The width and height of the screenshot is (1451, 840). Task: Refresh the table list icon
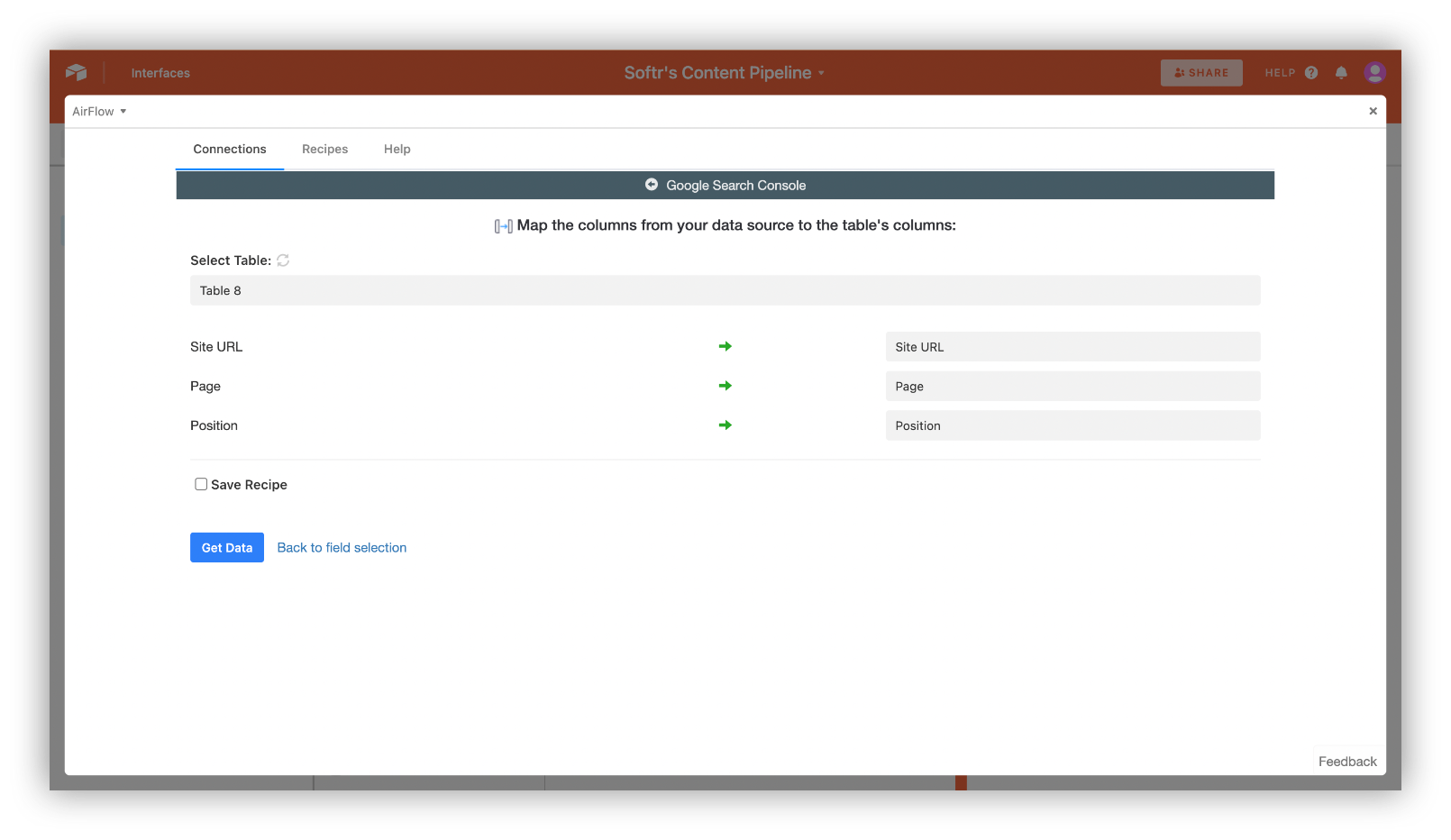pos(283,260)
